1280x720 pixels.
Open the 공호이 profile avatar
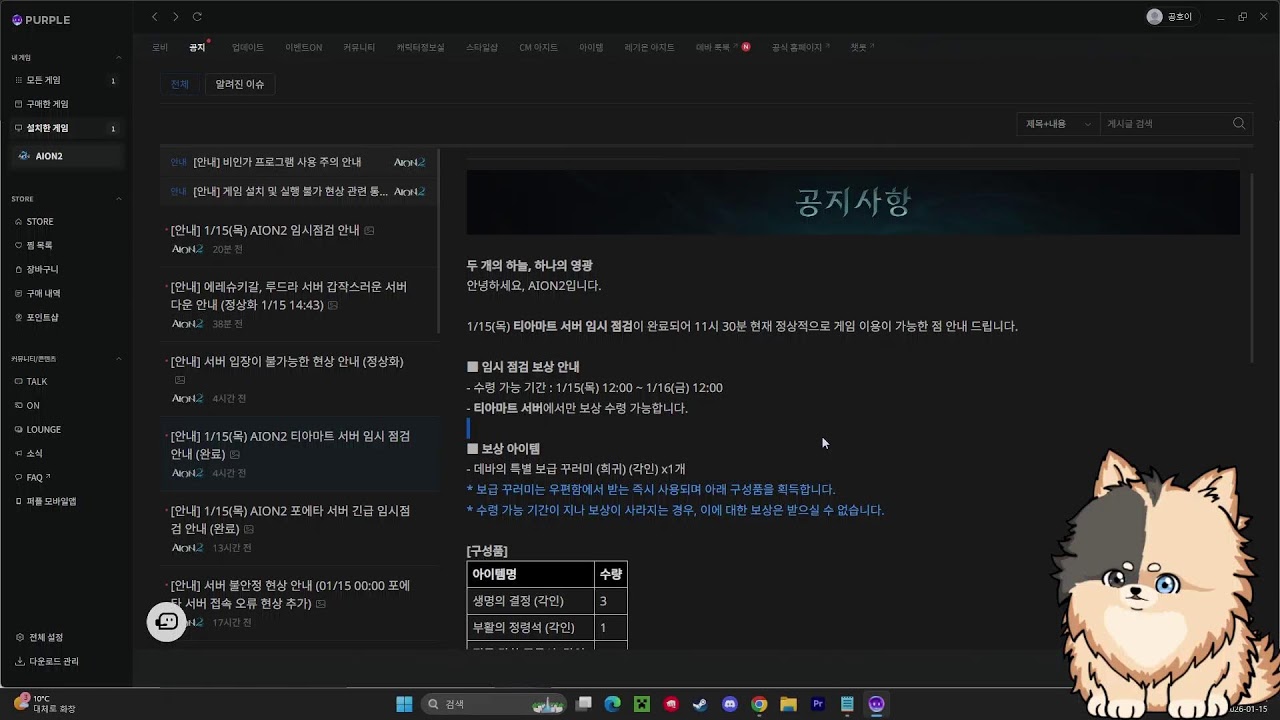(x=1155, y=17)
